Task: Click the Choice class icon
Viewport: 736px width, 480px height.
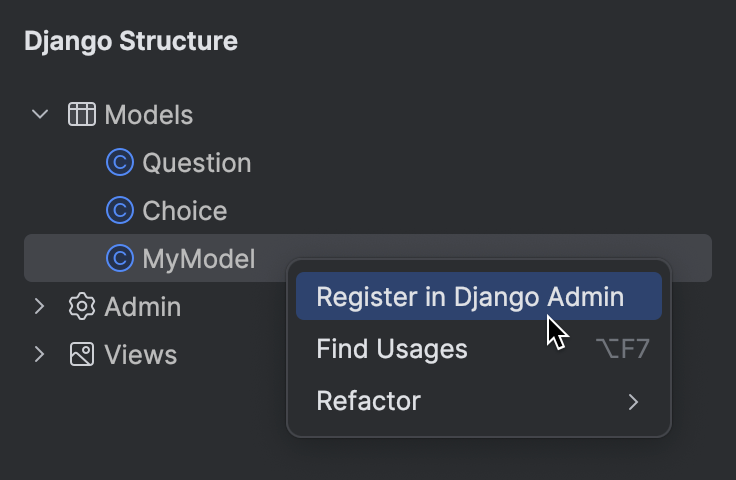Action: click(120, 210)
